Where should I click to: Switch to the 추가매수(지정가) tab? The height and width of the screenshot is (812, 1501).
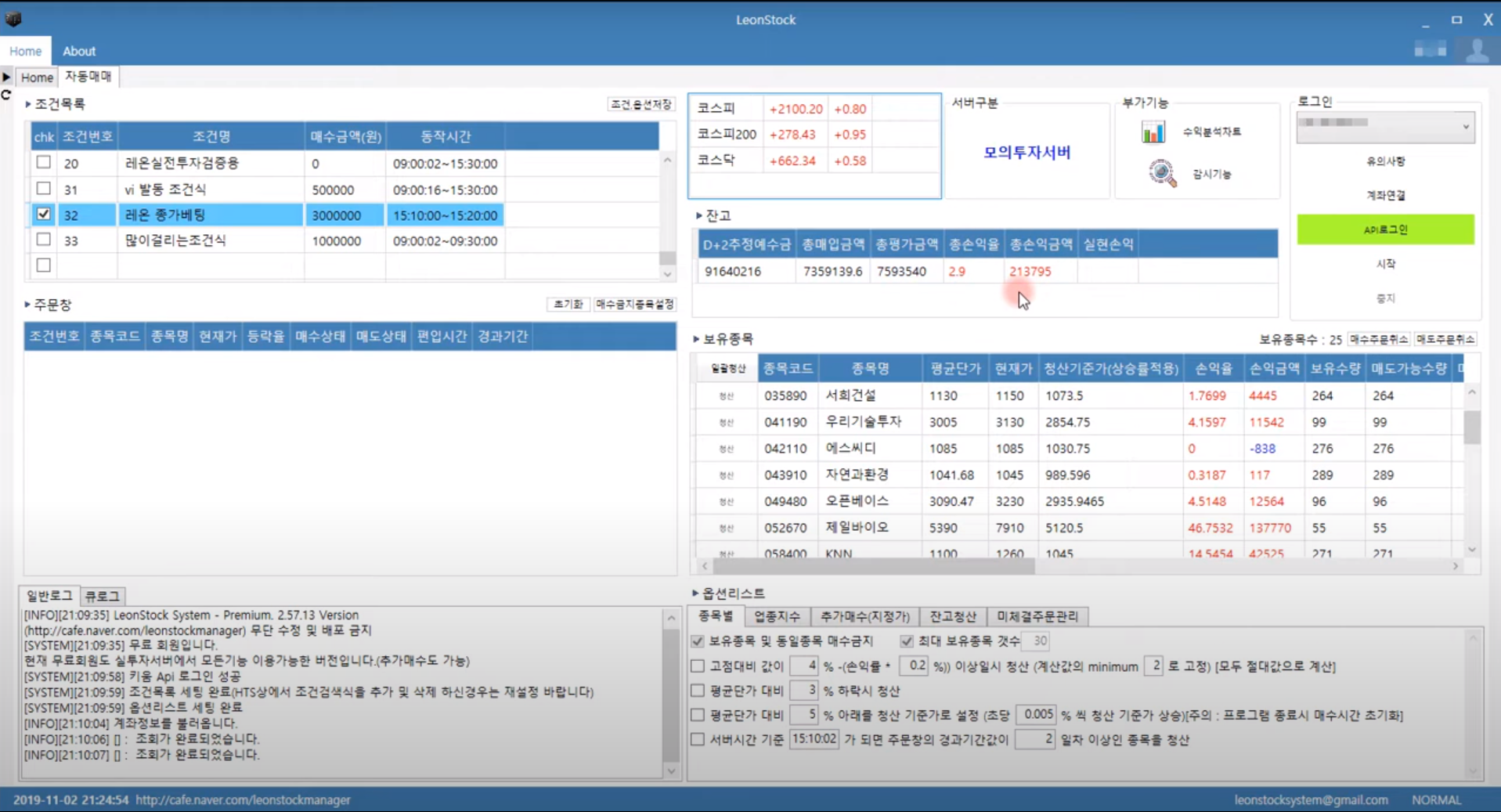click(x=864, y=616)
